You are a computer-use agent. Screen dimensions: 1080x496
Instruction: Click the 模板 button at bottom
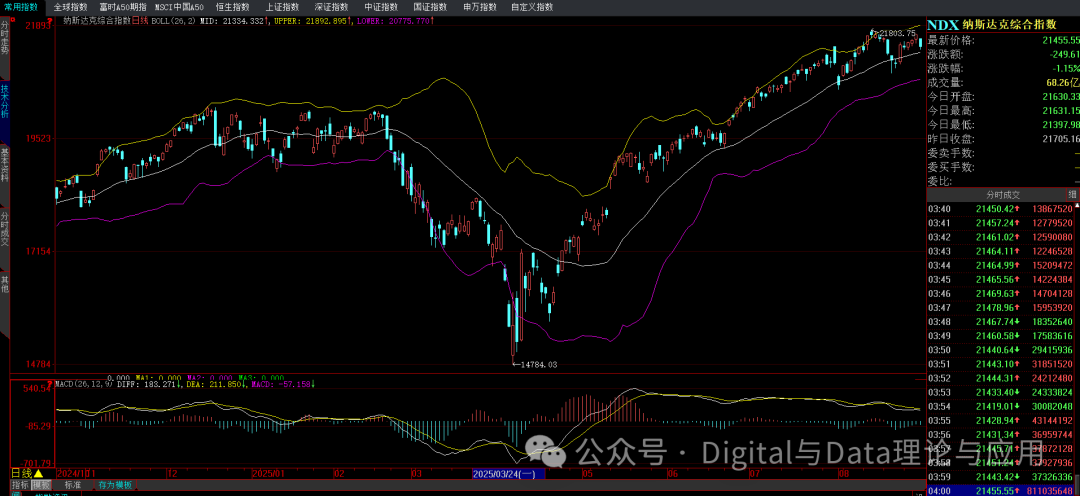[41, 485]
